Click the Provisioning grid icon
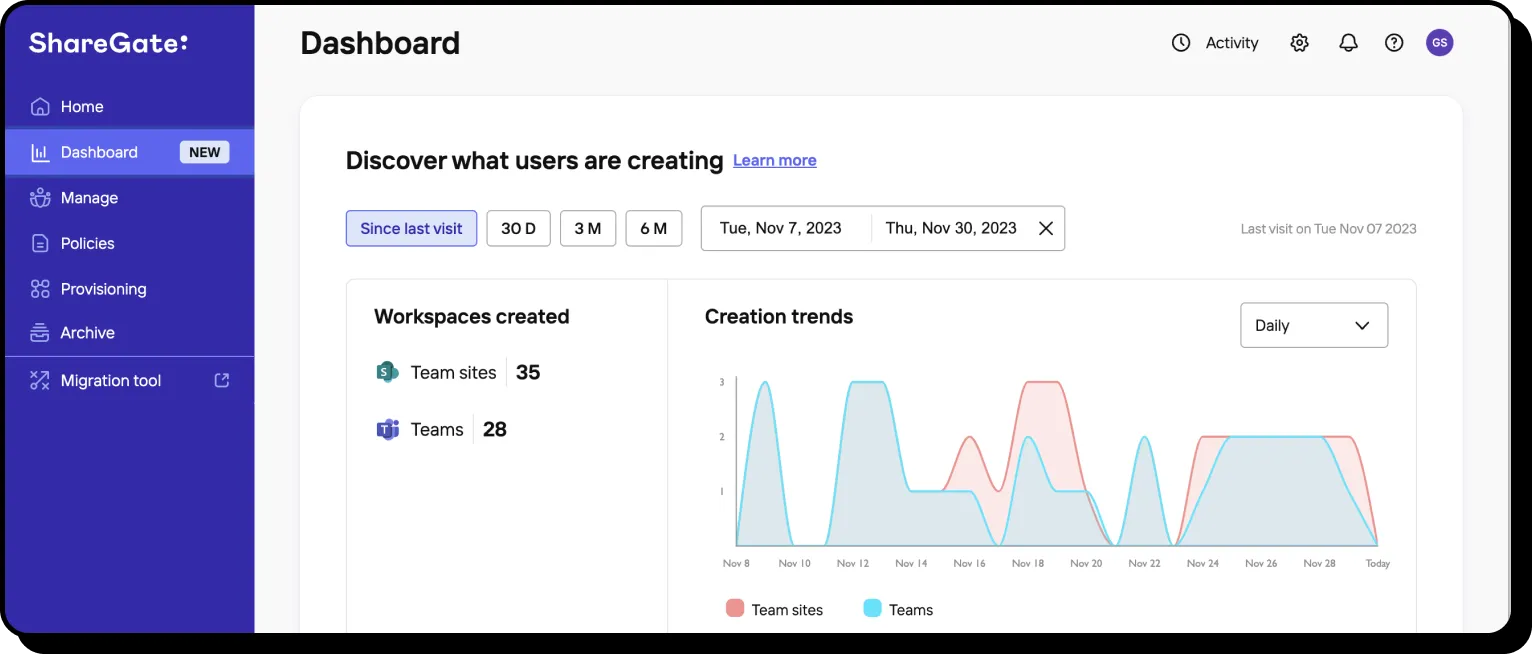Screen dimensions: 1532x654 40,289
